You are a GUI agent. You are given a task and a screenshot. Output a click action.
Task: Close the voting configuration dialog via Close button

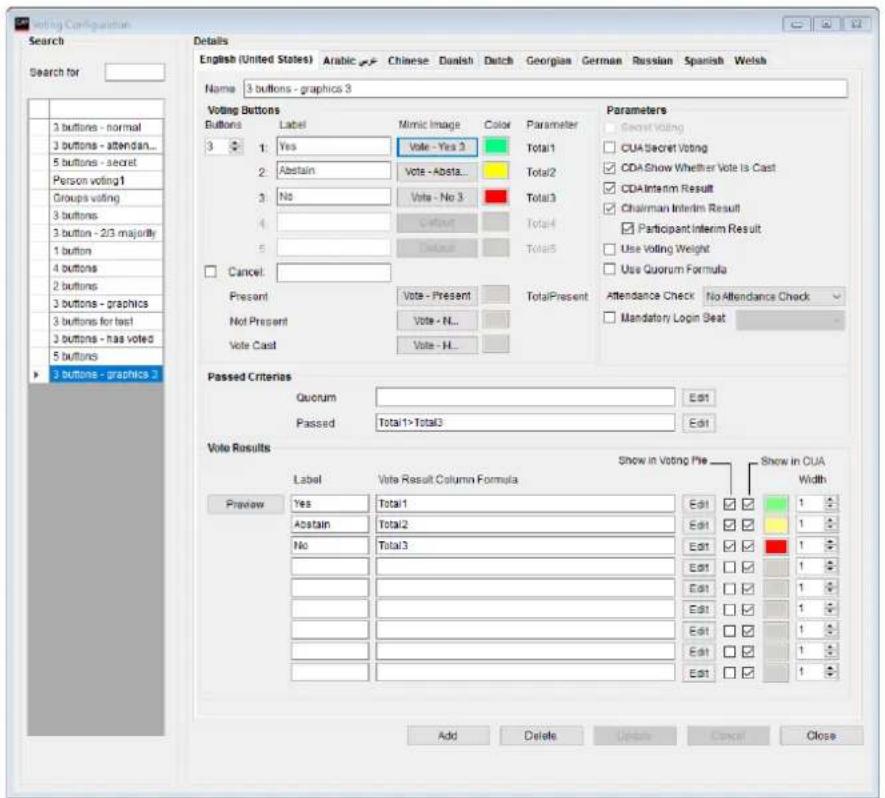click(x=821, y=736)
